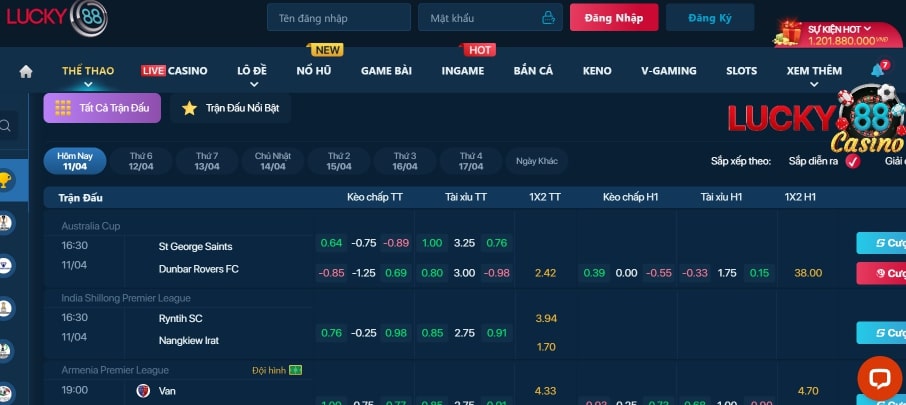Open the live chat bubble icon
This screenshot has height=405, width=906.
(x=879, y=378)
